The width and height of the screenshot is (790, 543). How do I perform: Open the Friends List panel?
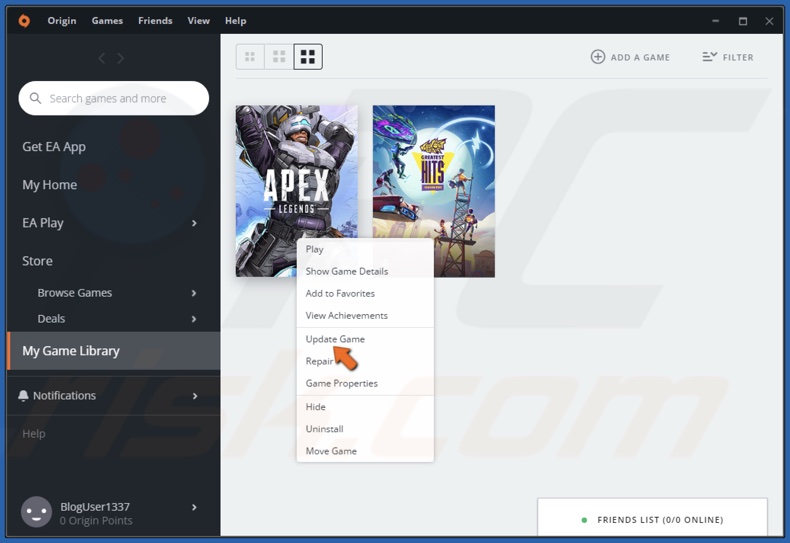point(652,518)
